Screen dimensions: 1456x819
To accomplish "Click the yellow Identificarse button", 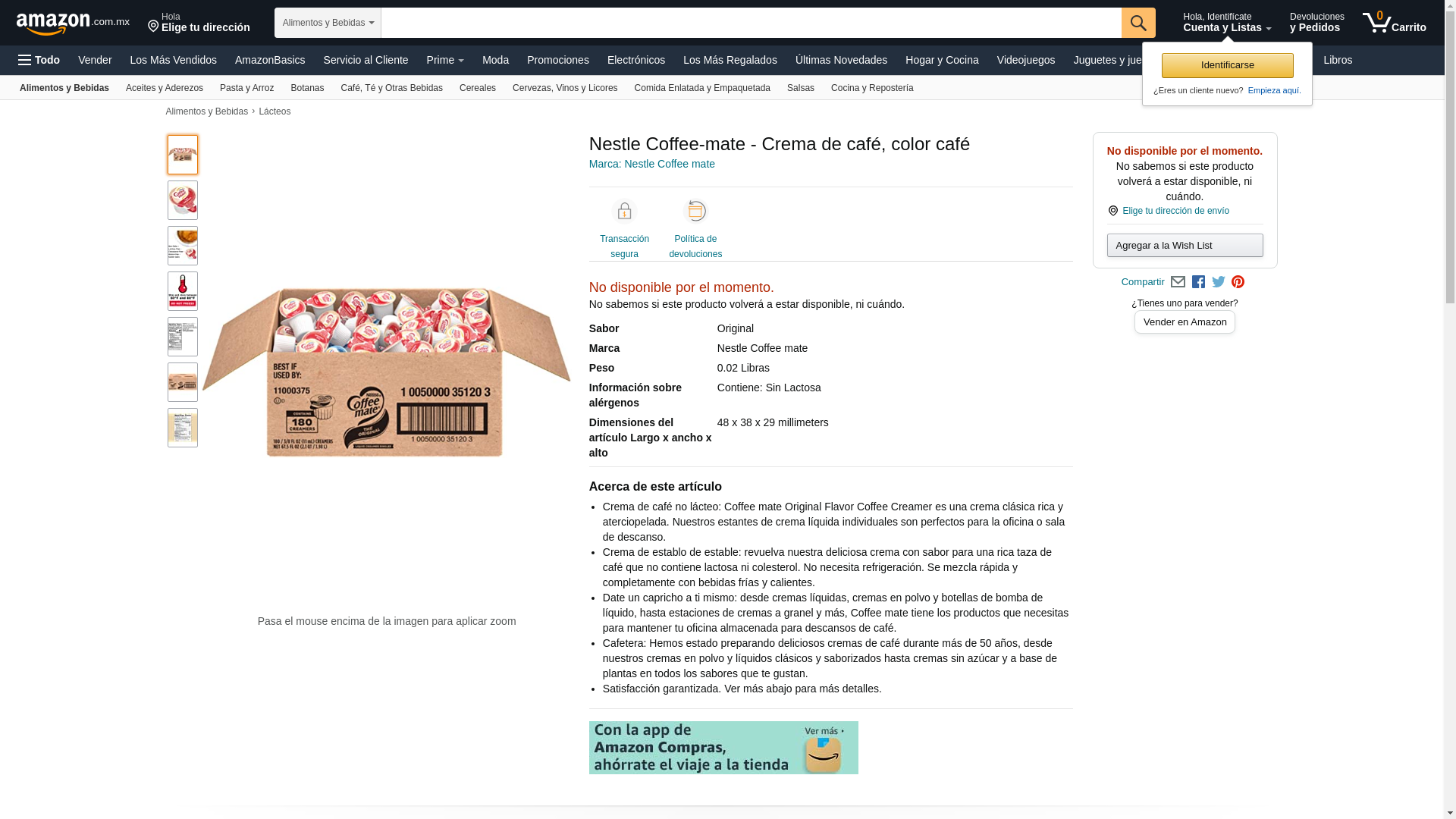I will click(x=1227, y=65).
